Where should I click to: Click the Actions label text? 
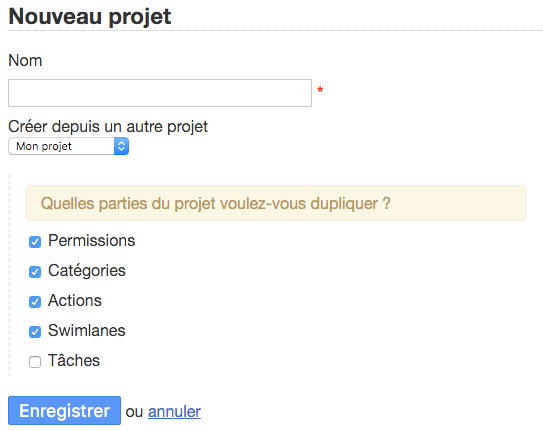[x=75, y=300]
